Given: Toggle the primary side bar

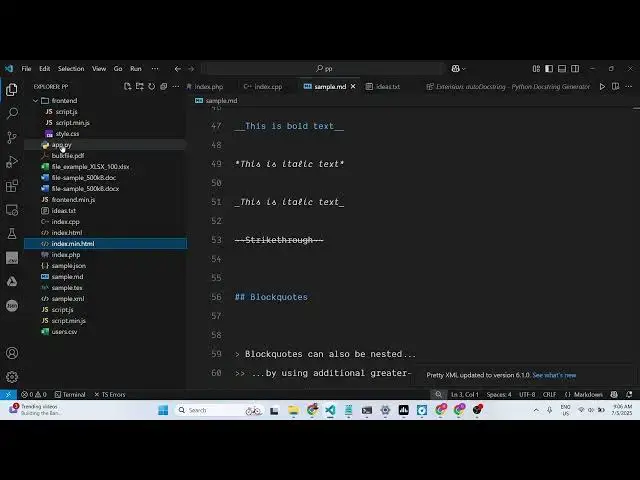Looking at the screenshot, I should [549, 69].
